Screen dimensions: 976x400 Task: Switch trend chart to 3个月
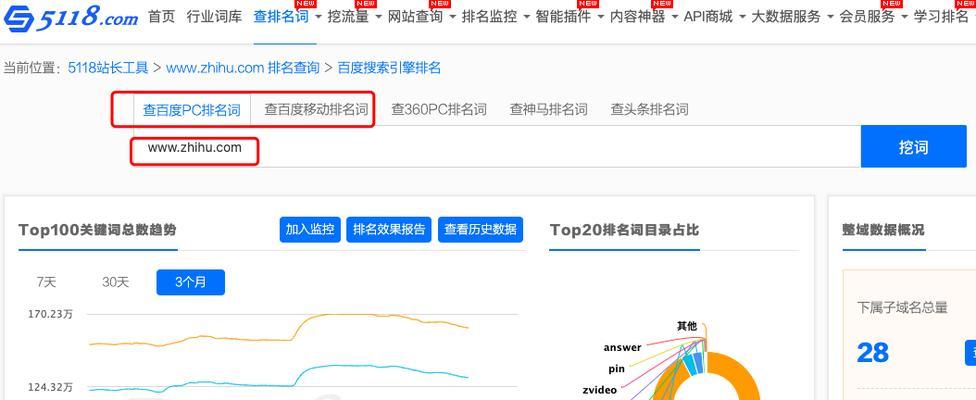point(190,282)
